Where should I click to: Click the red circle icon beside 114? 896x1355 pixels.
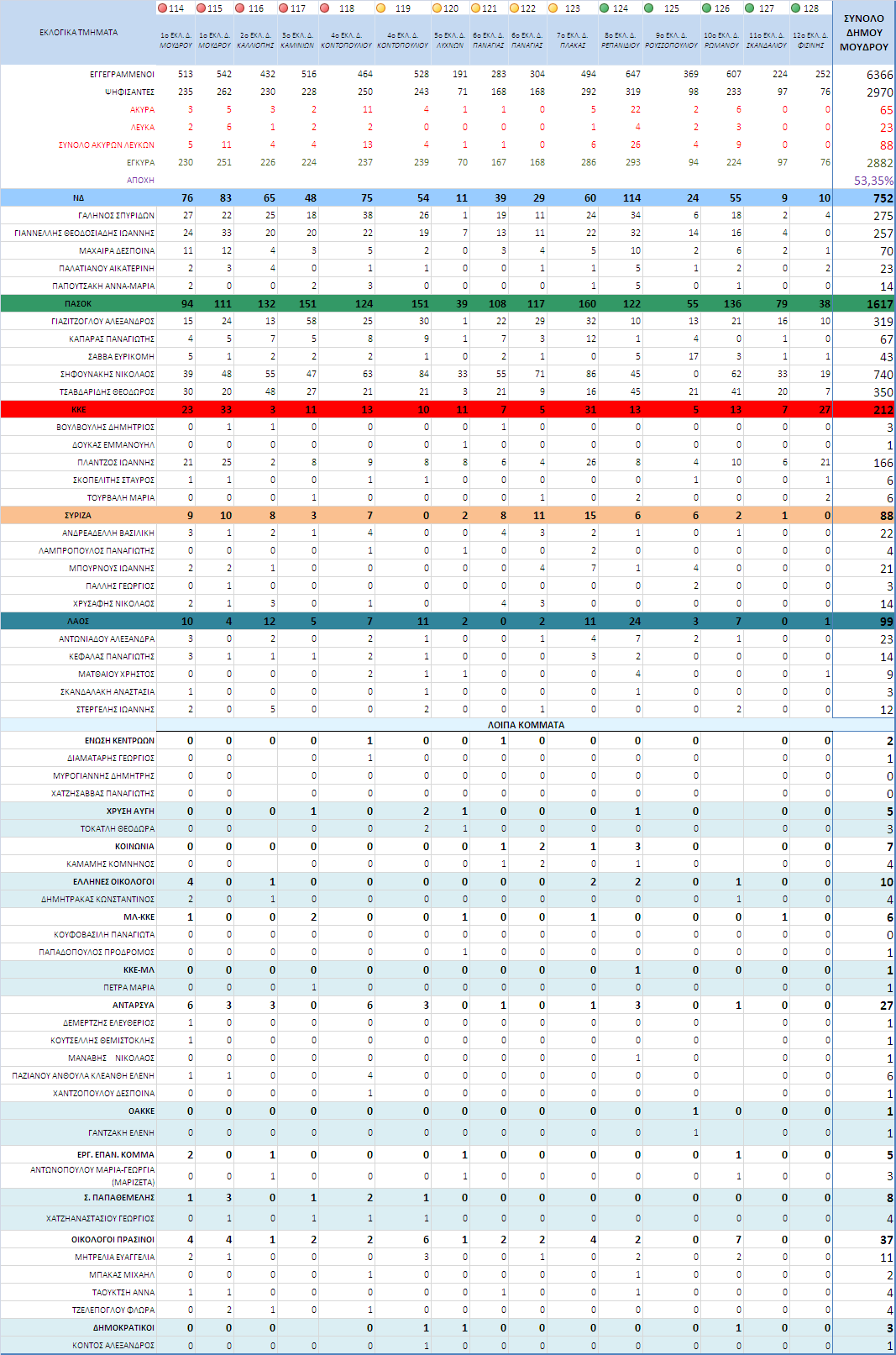coord(163,8)
